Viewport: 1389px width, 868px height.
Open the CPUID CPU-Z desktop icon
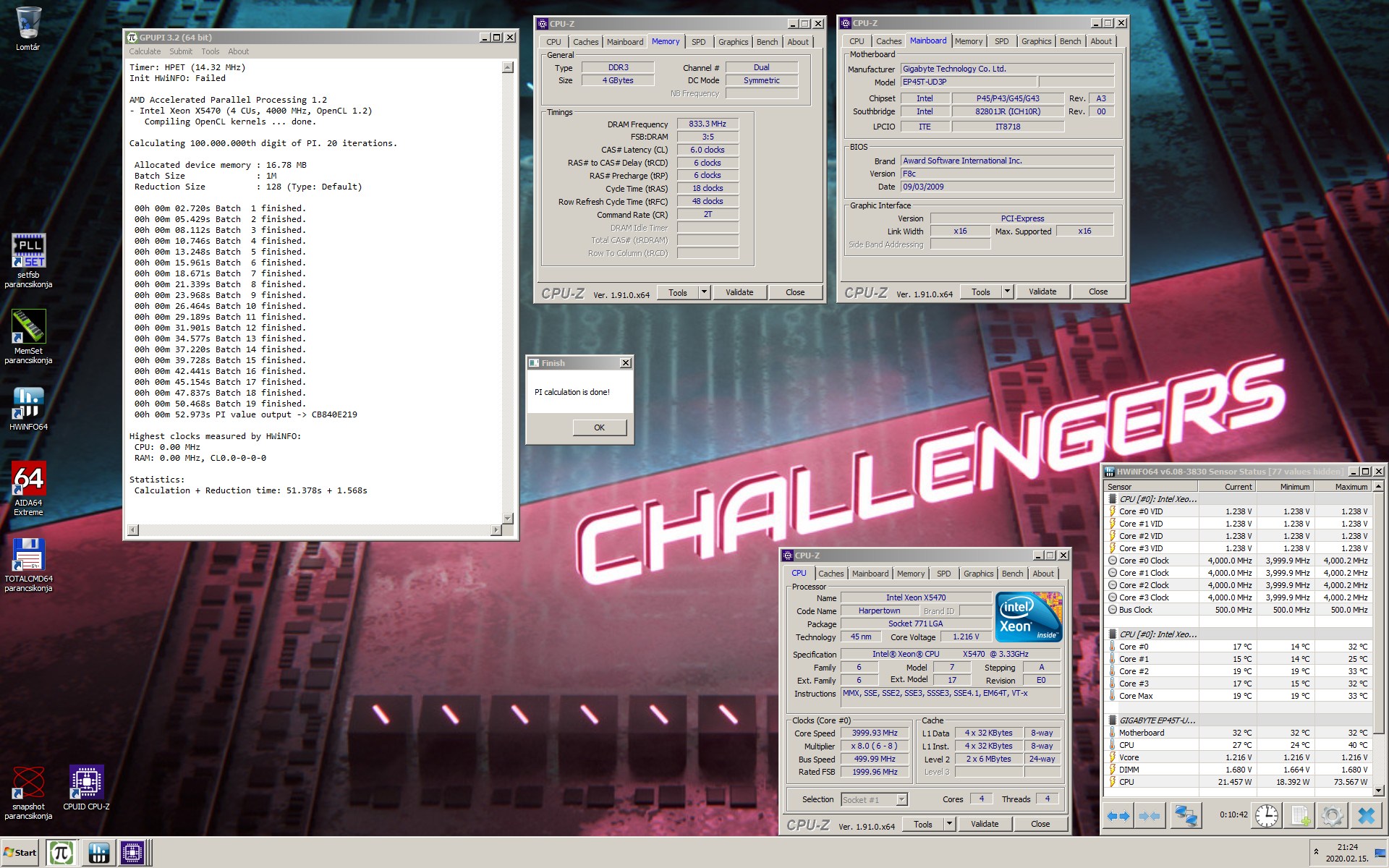[86, 788]
